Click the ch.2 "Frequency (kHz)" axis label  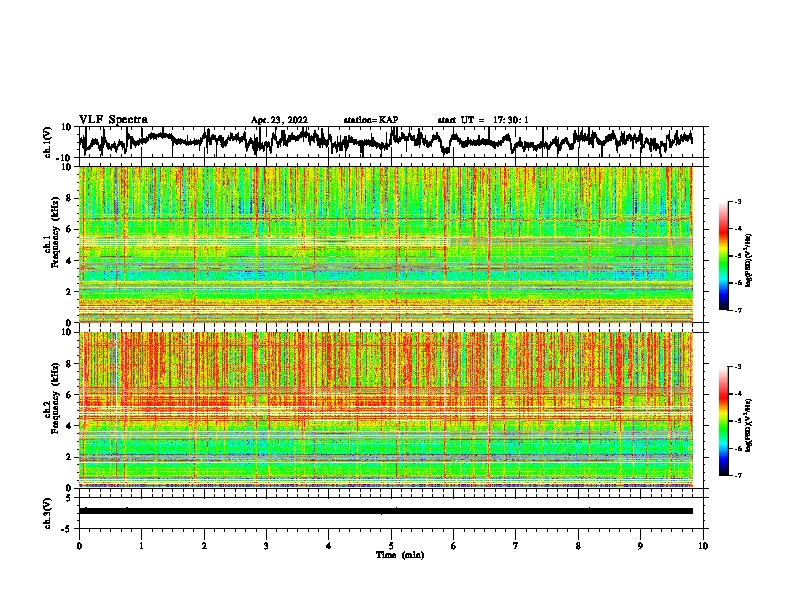pos(55,398)
